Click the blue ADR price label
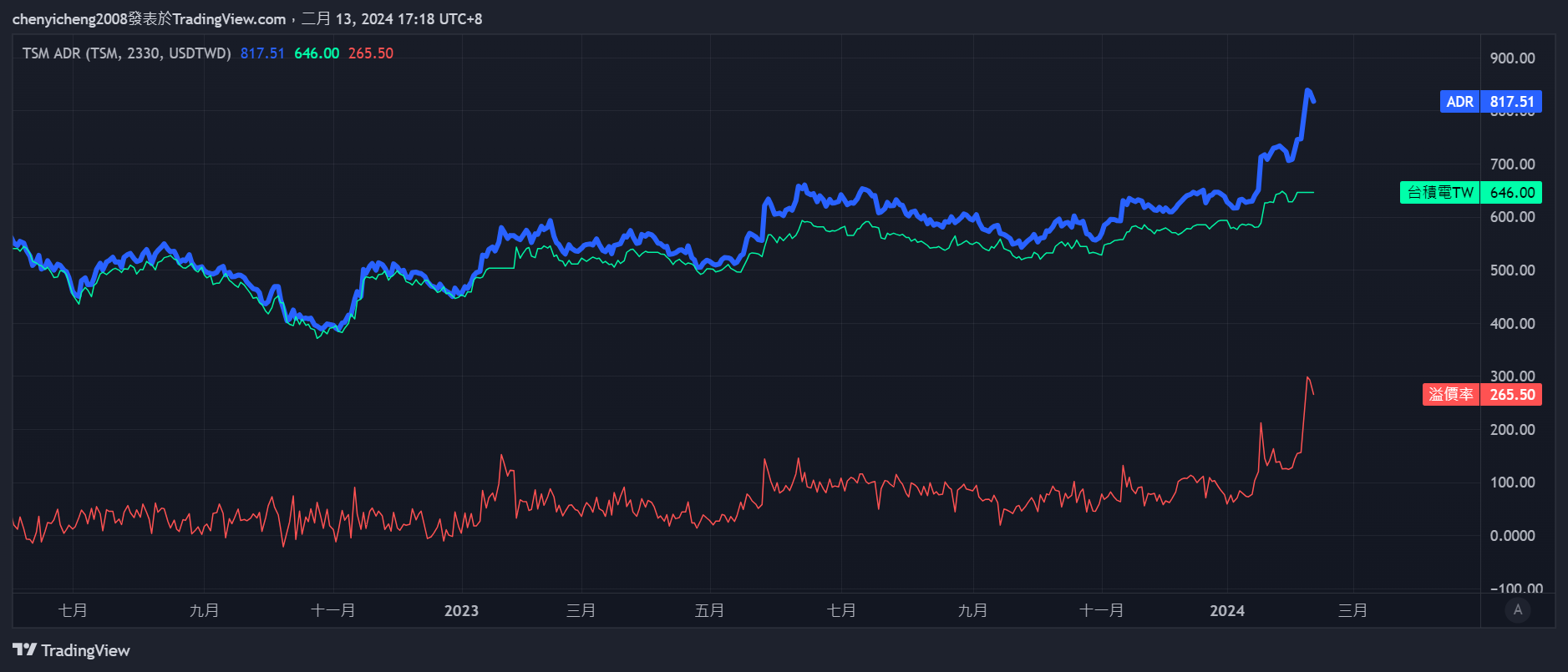The image size is (1568, 672). [1459, 102]
